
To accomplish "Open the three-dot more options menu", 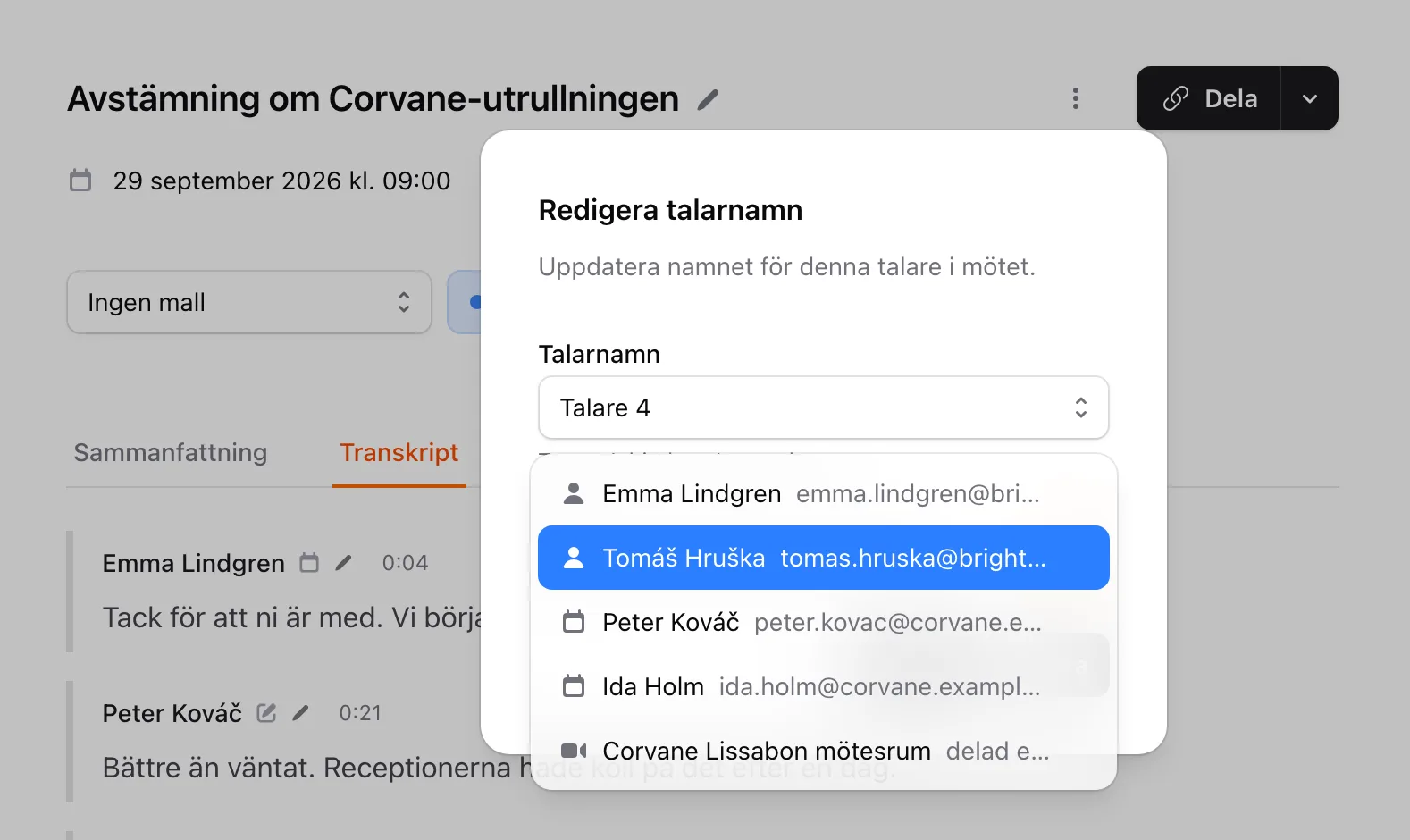I will (x=1076, y=98).
